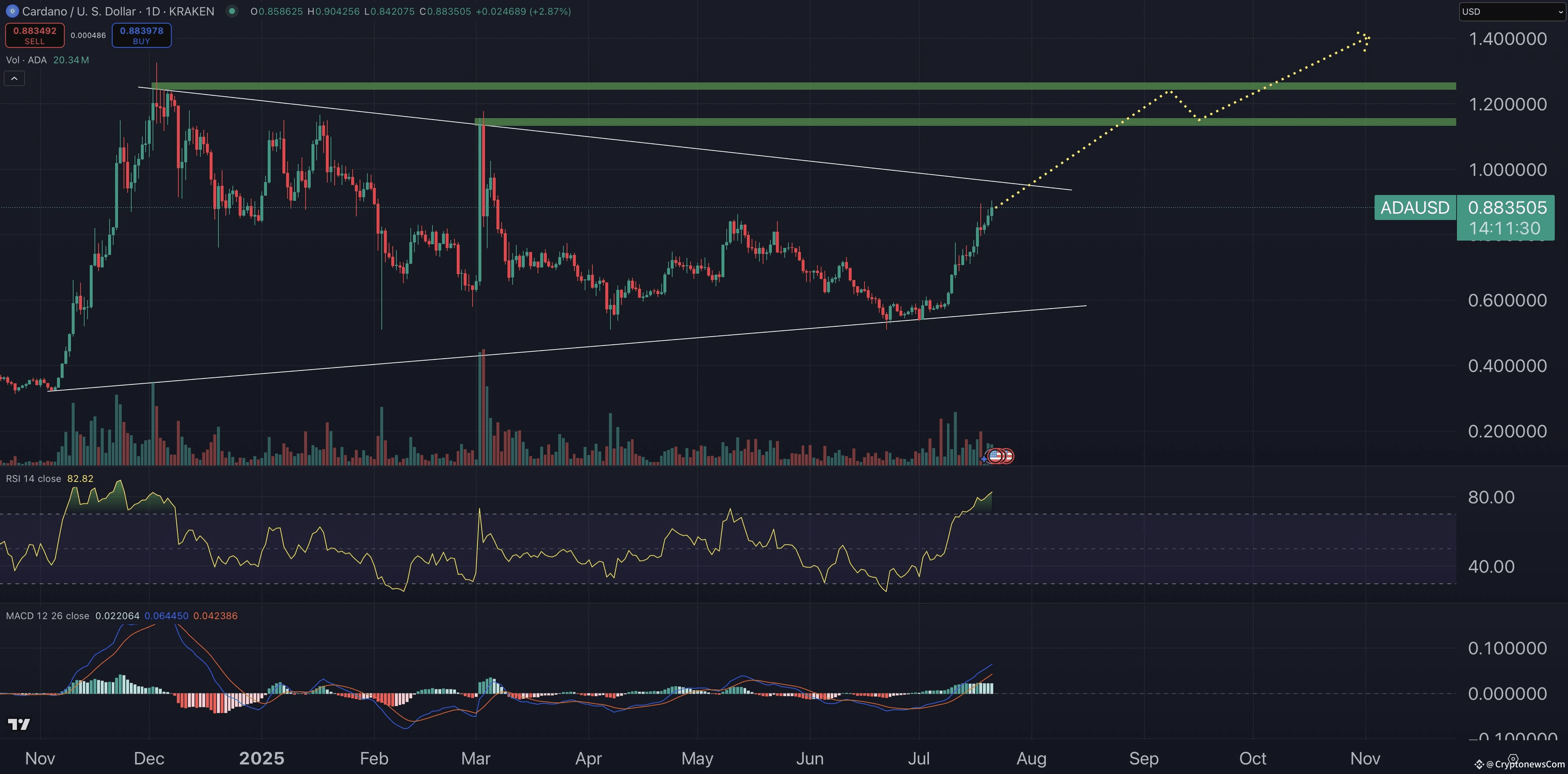Click the 1.400000 price axis label

click(x=1507, y=39)
